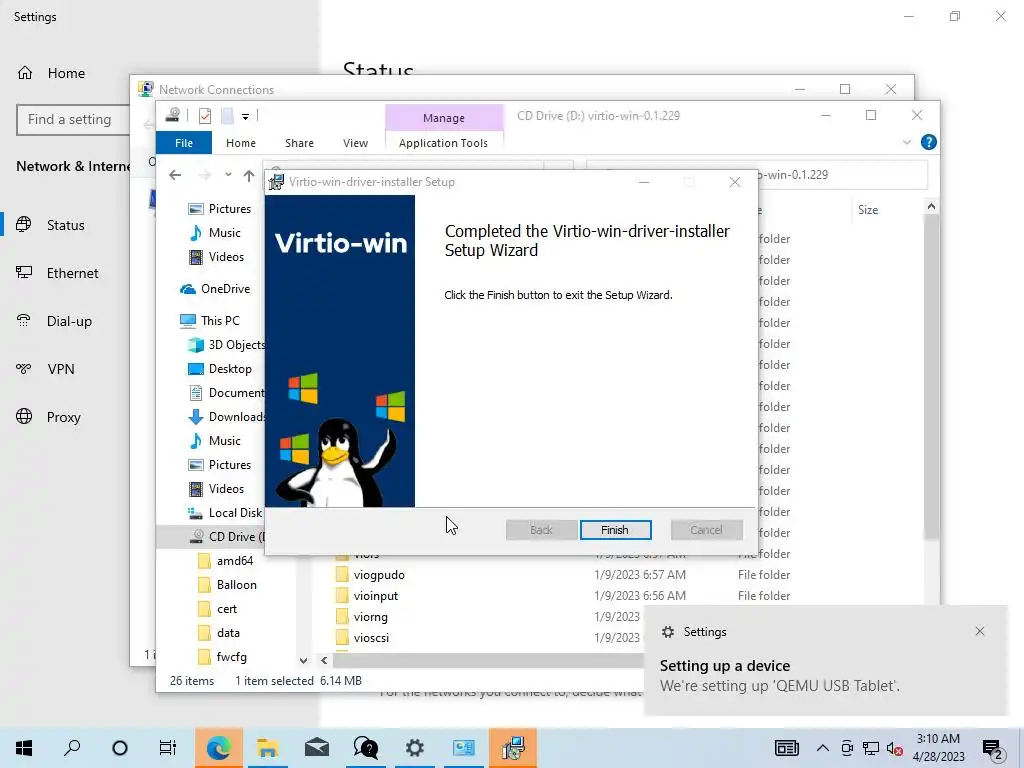Sort file list by Size column
The width and height of the screenshot is (1024, 768).
coord(868,210)
